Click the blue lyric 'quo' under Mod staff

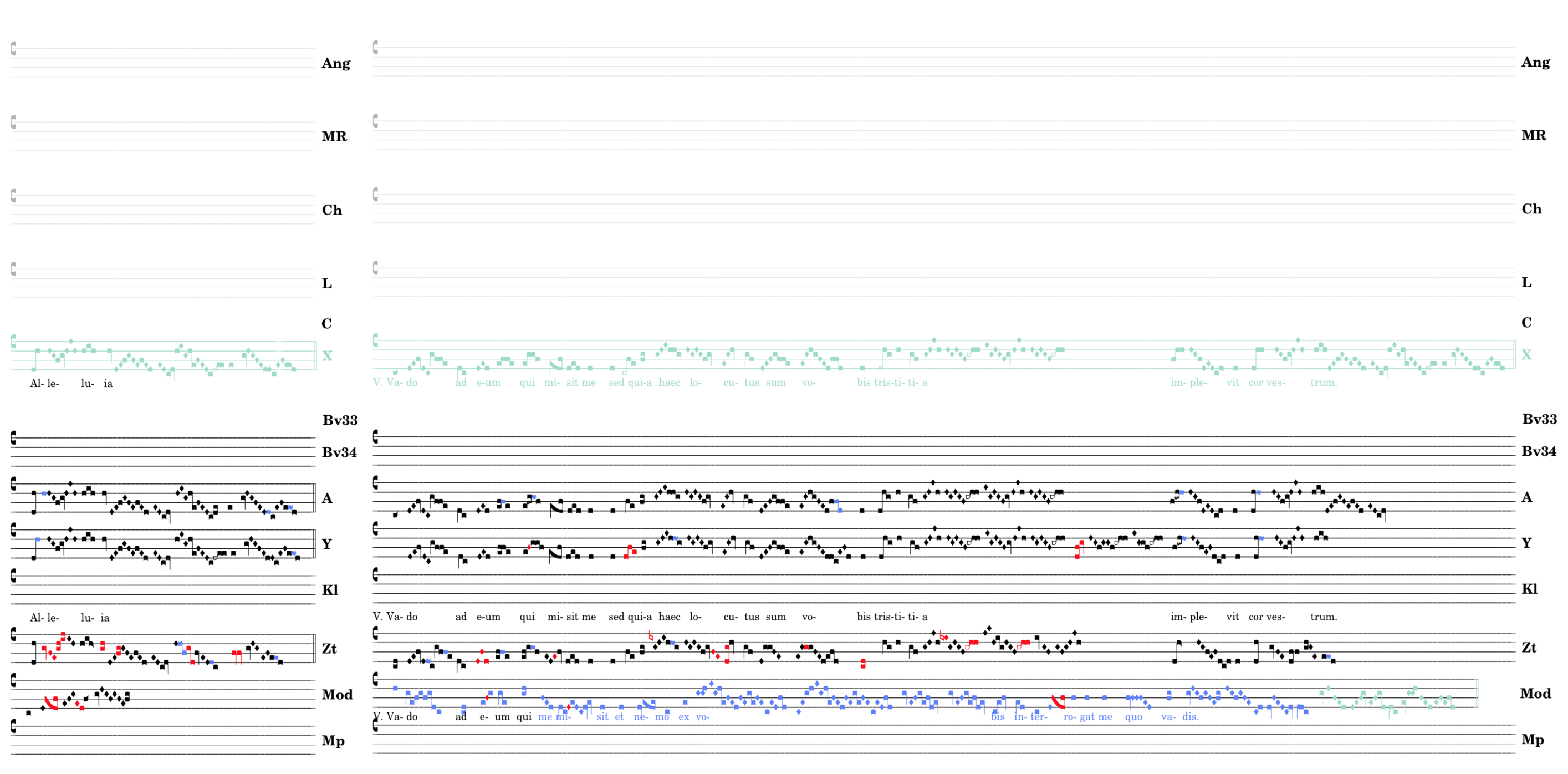(x=1133, y=717)
